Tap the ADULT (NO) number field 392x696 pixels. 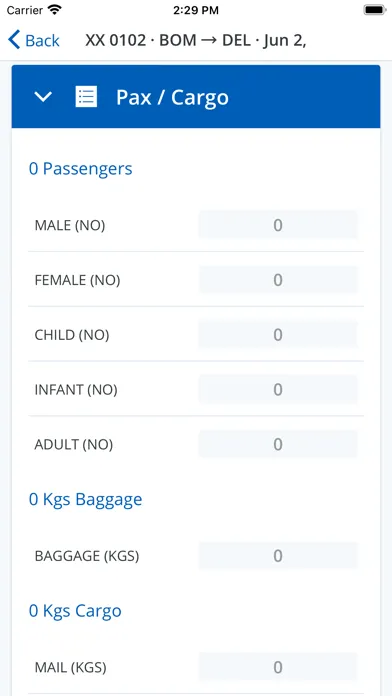(278, 444)
